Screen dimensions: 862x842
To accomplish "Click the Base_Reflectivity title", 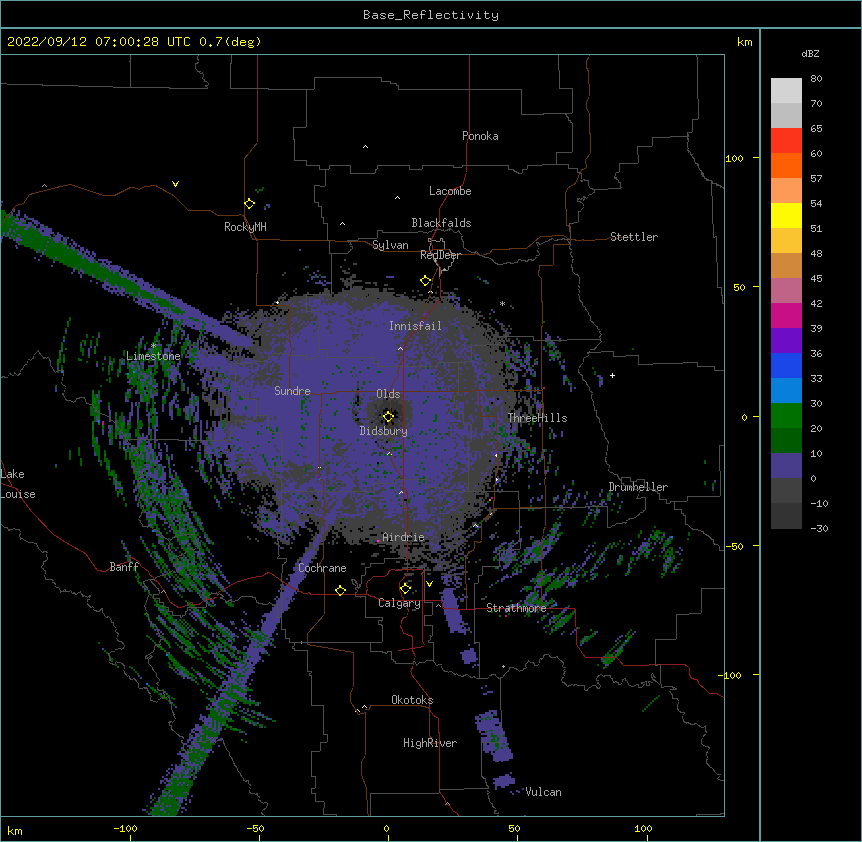I will tap(431, 15).
